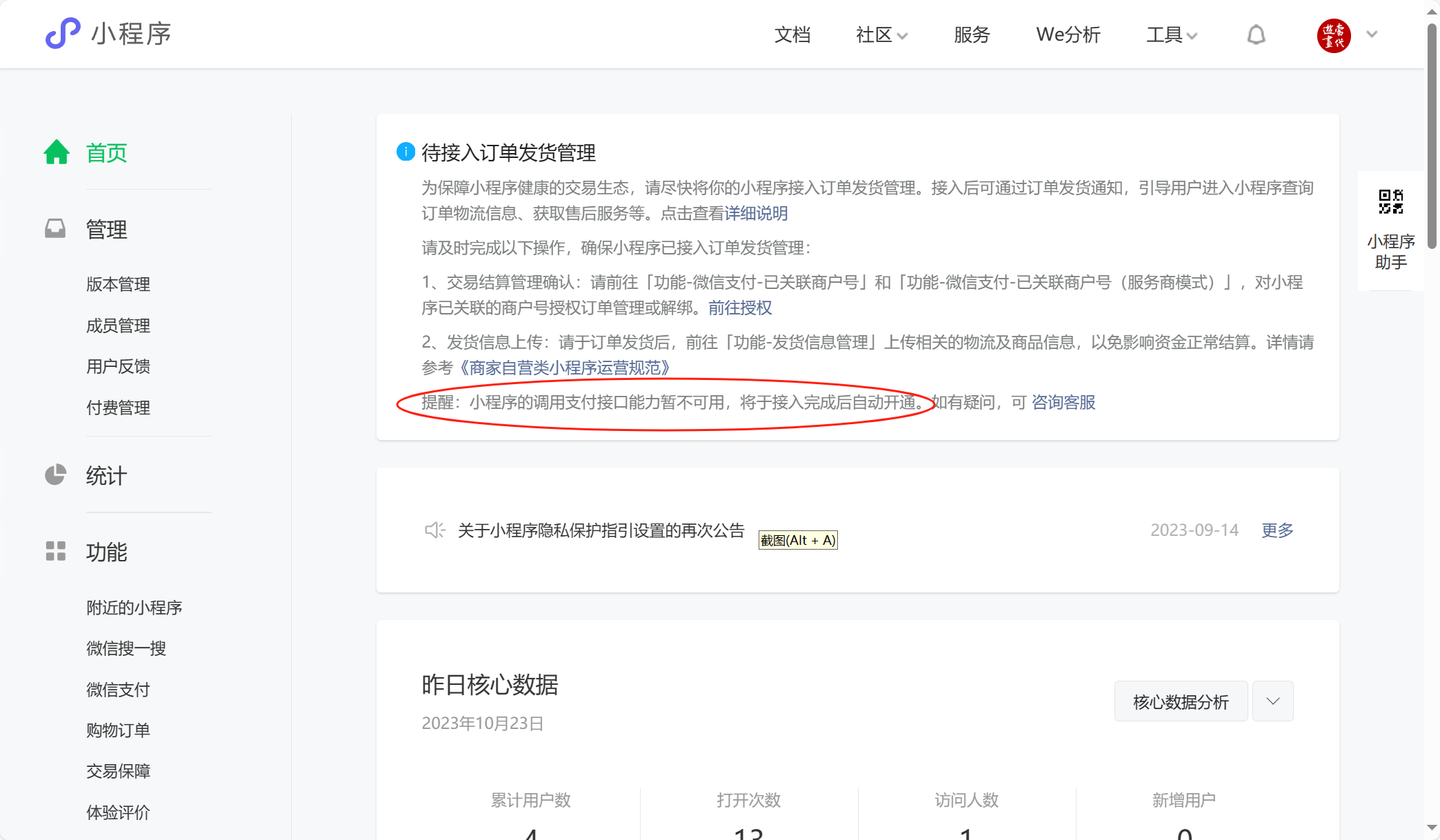Open the notification bell
The width and height of the screenshot is (1440, 840).
pyautogui.click(x=1256, y=34)
